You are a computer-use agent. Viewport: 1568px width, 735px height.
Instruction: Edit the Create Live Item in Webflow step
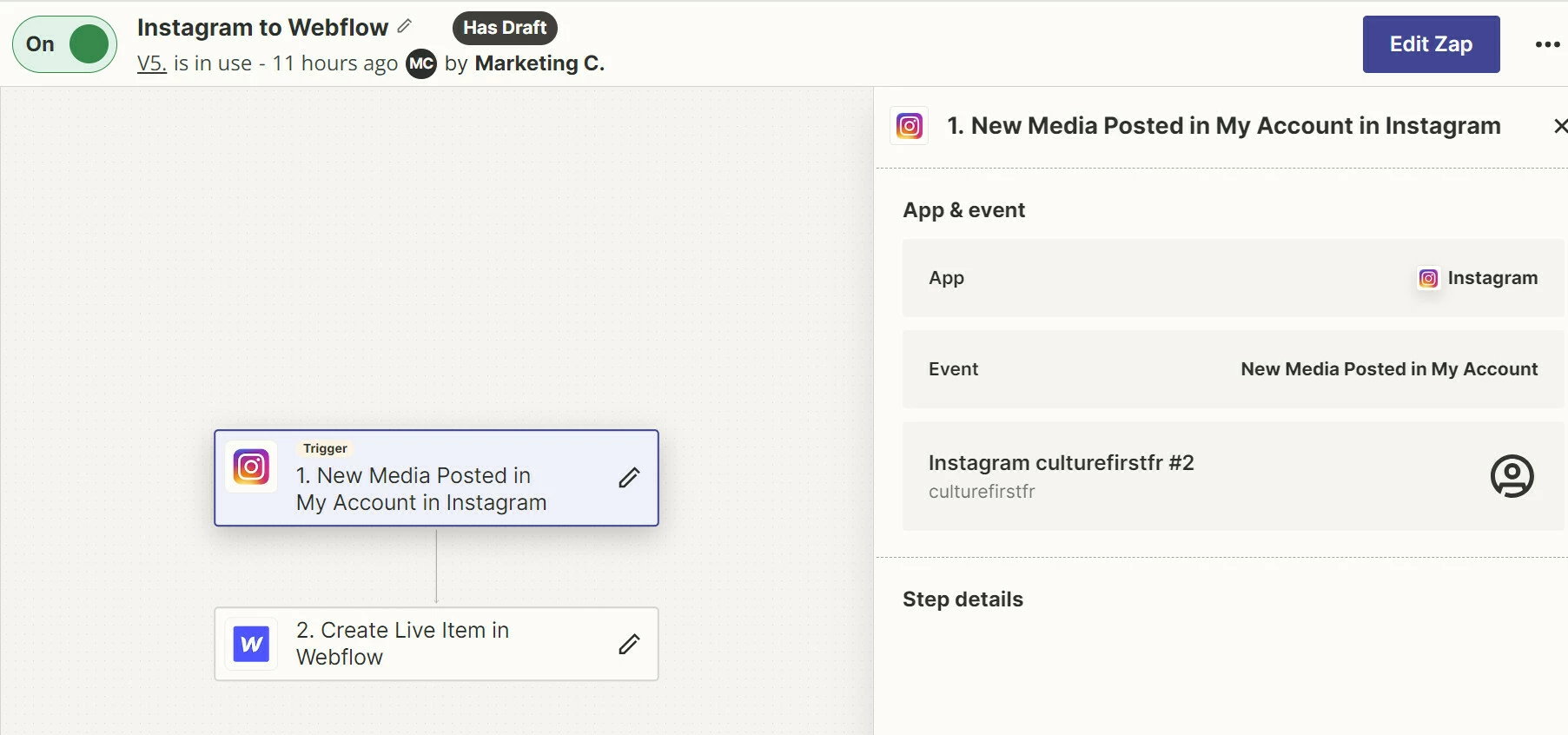(x=629, y=644)
